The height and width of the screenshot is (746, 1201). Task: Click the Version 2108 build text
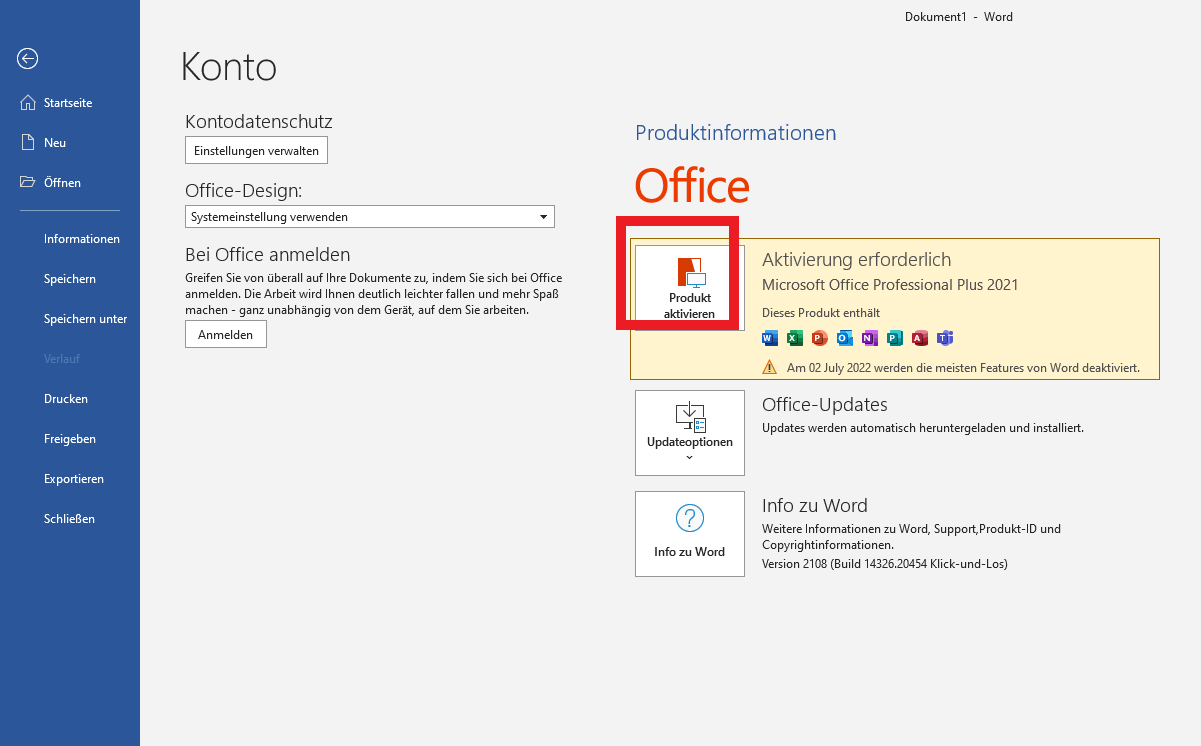885,564
